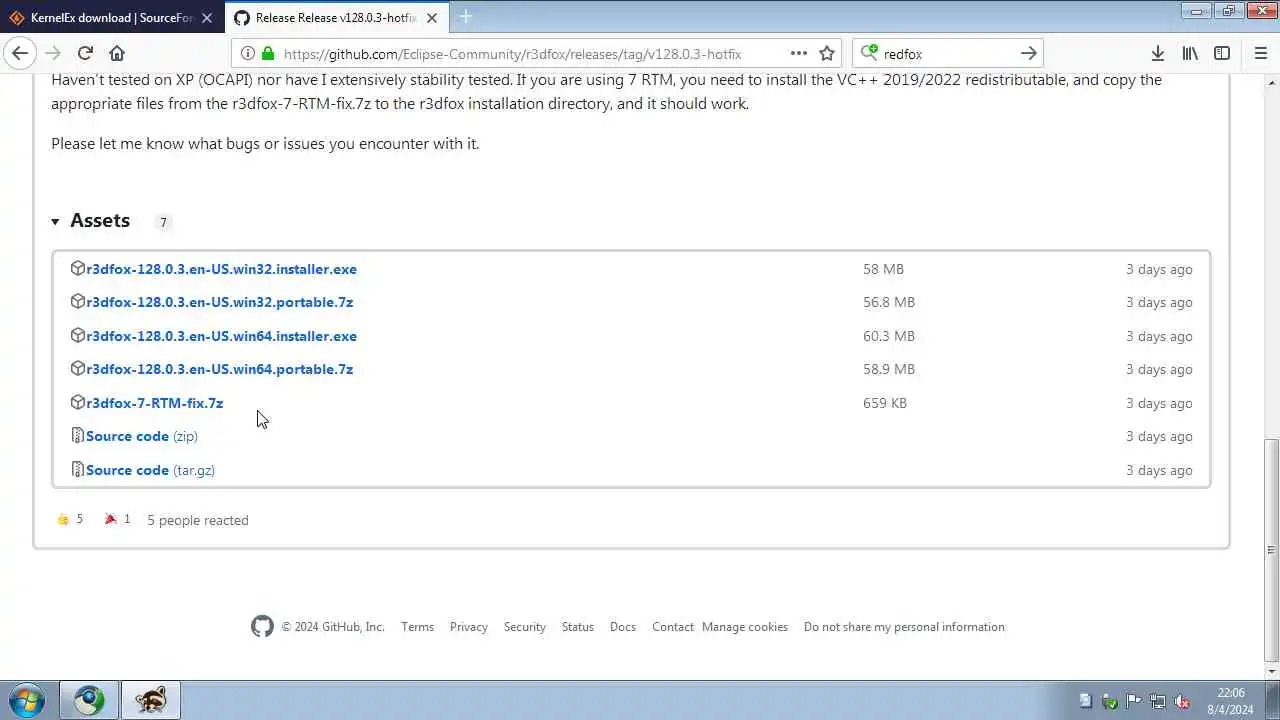Download r3dfox win64 portable.7z
The height and width of the screenshot is (720, 1280).
point(219,369)
